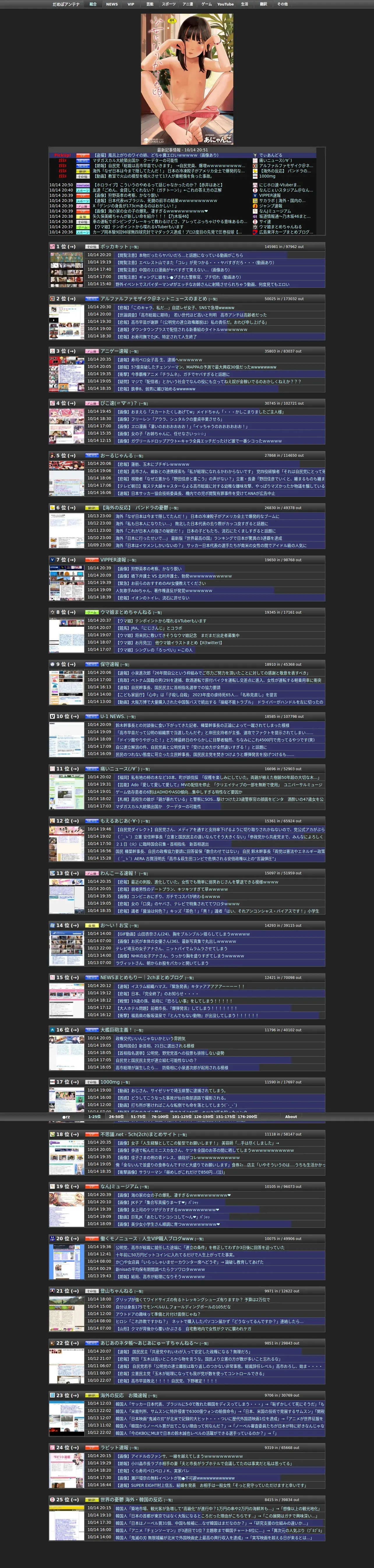Open the 翻訳 category tab
374x1568 pixels.
263,4
